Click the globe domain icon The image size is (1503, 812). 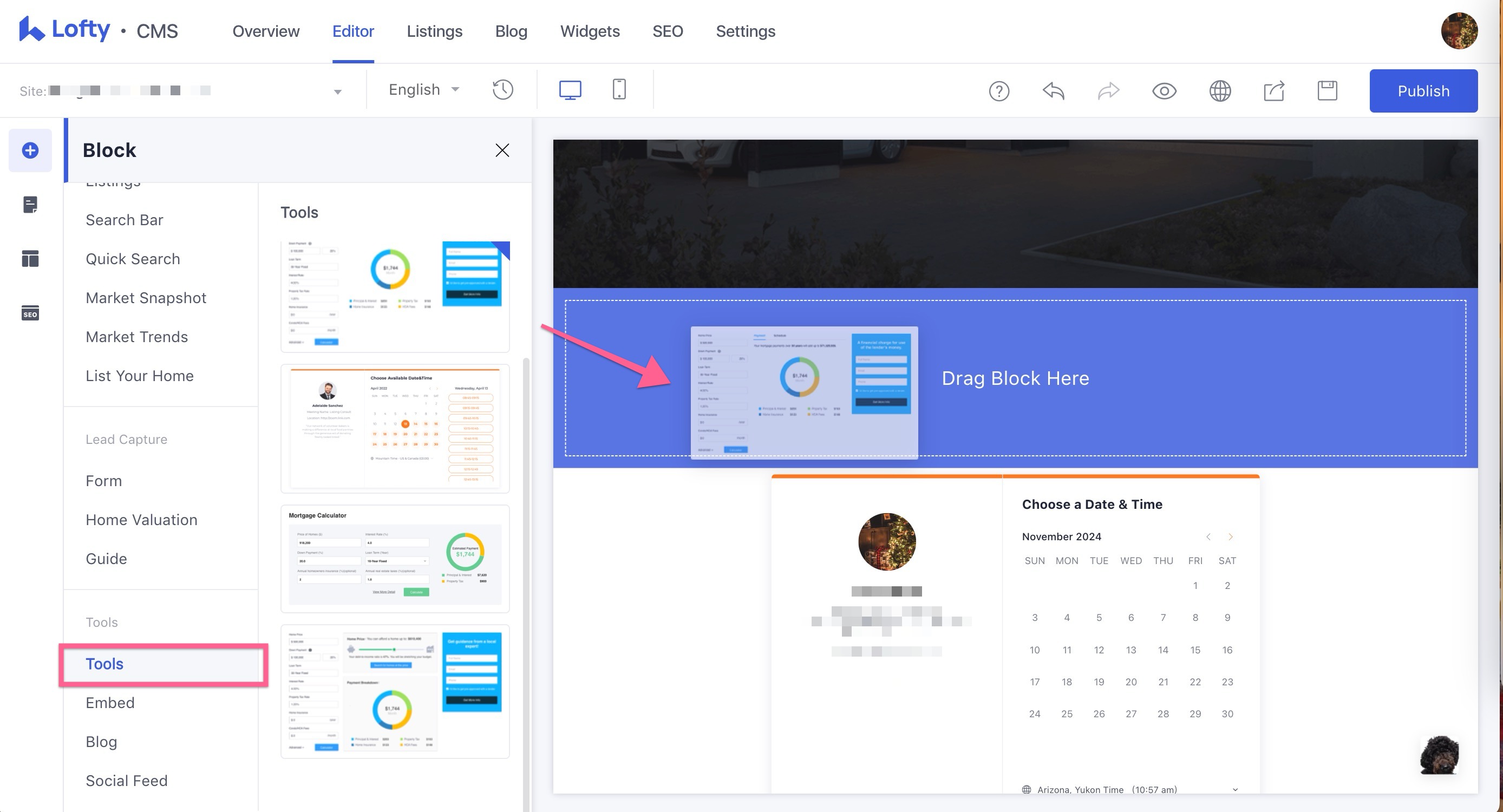click(x=1219, y=91)
